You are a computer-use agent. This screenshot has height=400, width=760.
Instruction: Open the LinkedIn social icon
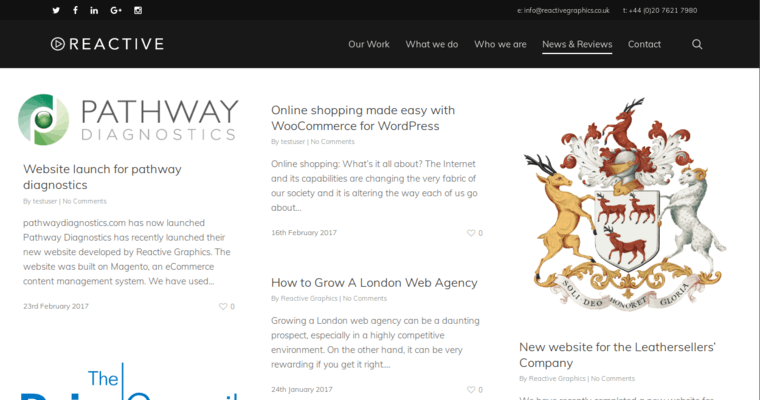(95, 10)
